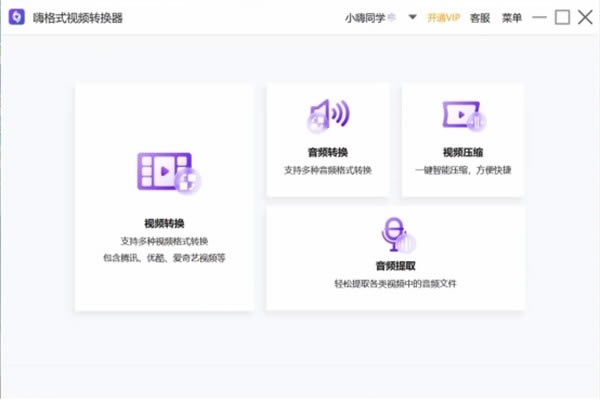
Task: Select the 音频转换 title label
Action: [x=328, y=152]
